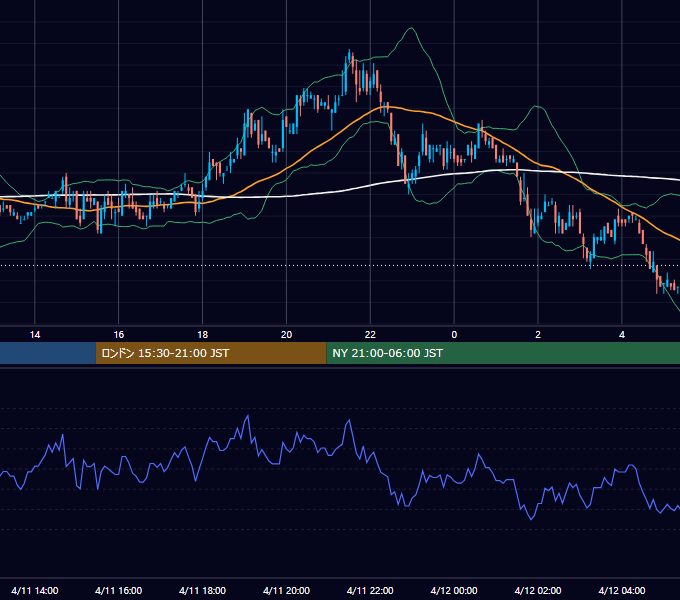Click the 0 hour label on price chart axis

[x=454, y=335]
